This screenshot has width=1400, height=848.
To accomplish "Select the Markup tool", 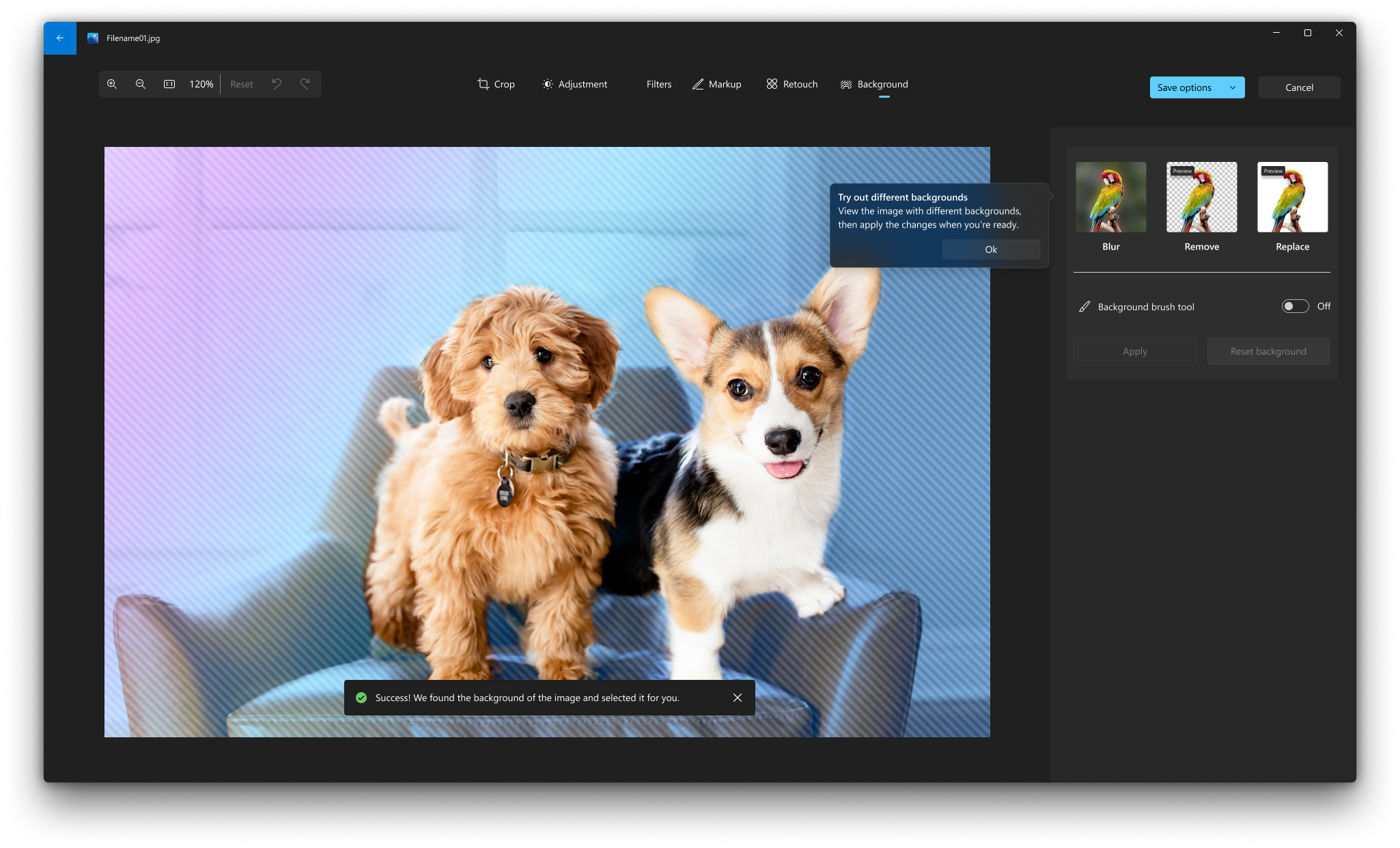I will click(x=716, y=84).
